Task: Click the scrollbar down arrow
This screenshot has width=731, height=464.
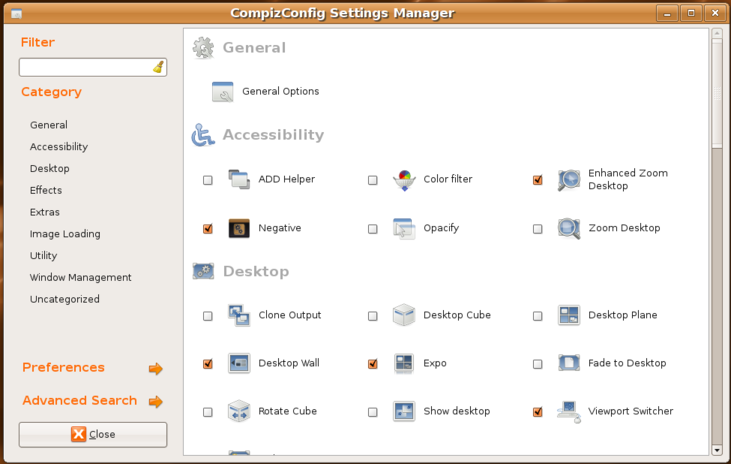Action: (717, 450)
